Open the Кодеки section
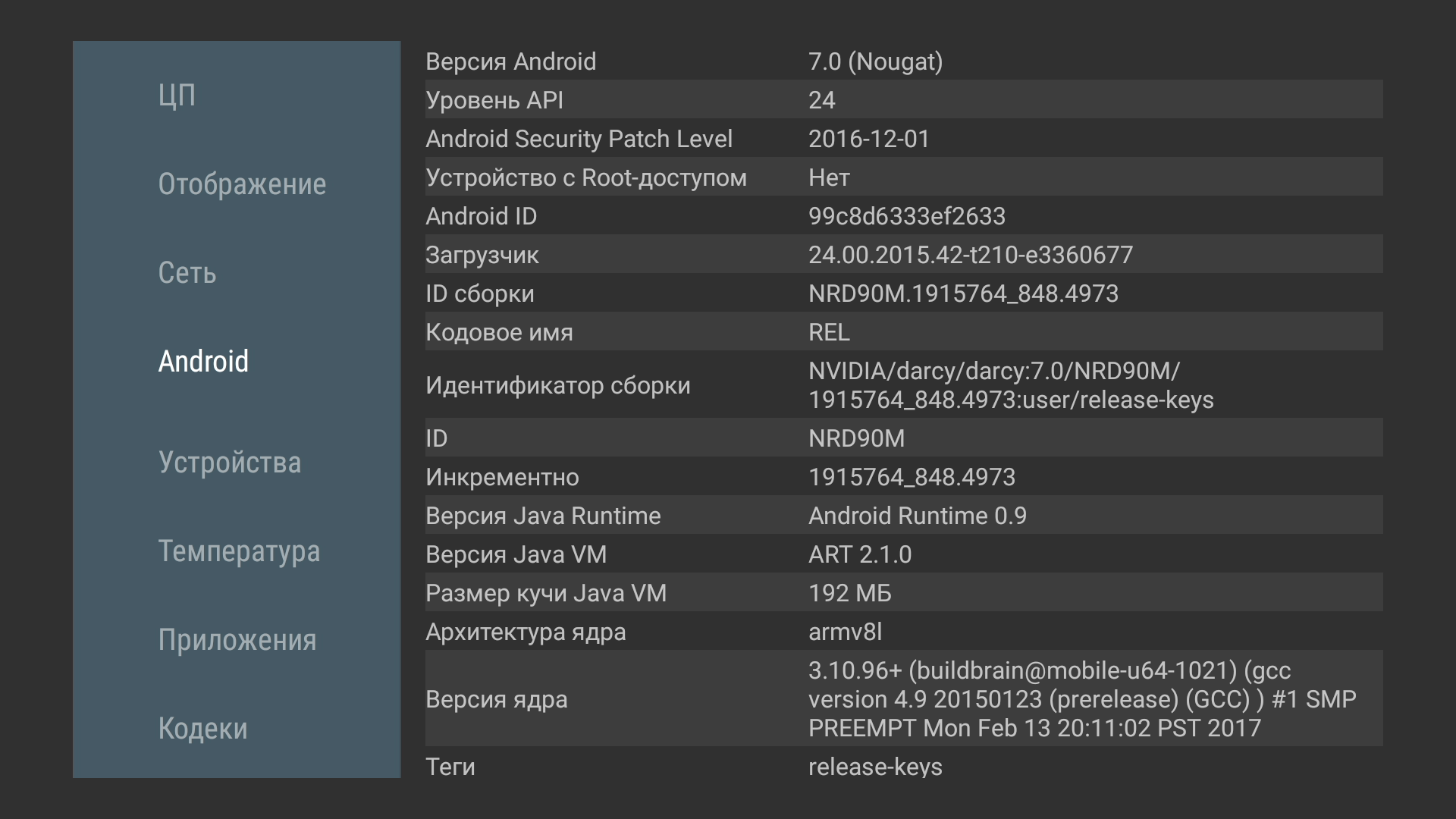The height and width of the screenshot is (819, 1456). tap(202, 729)
